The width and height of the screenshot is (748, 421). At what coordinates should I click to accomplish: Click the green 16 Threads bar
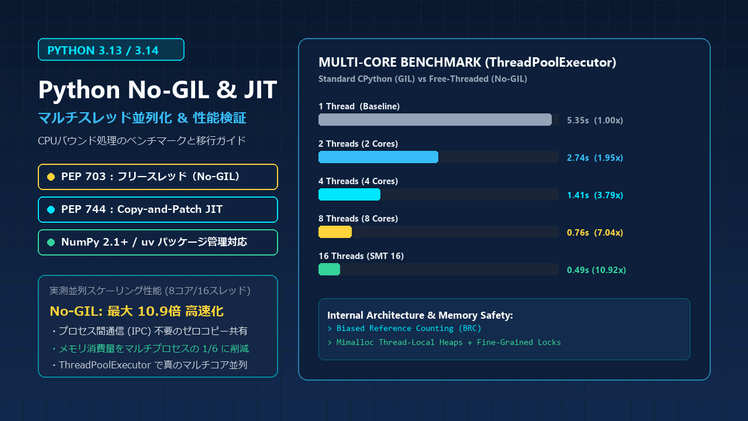tap(329, 269)
